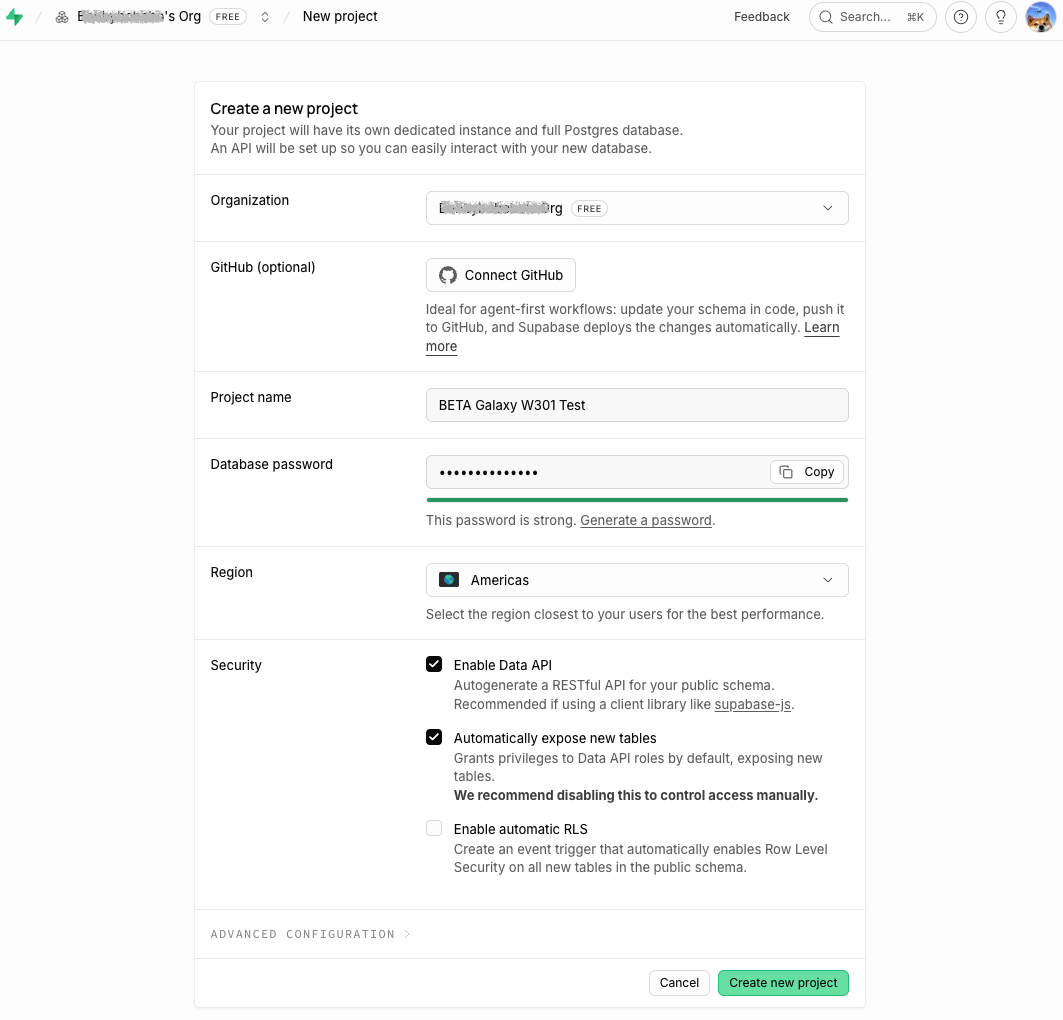Click Feedback in the top bar
This screenshot has width=1063, height=1020.
761,17
